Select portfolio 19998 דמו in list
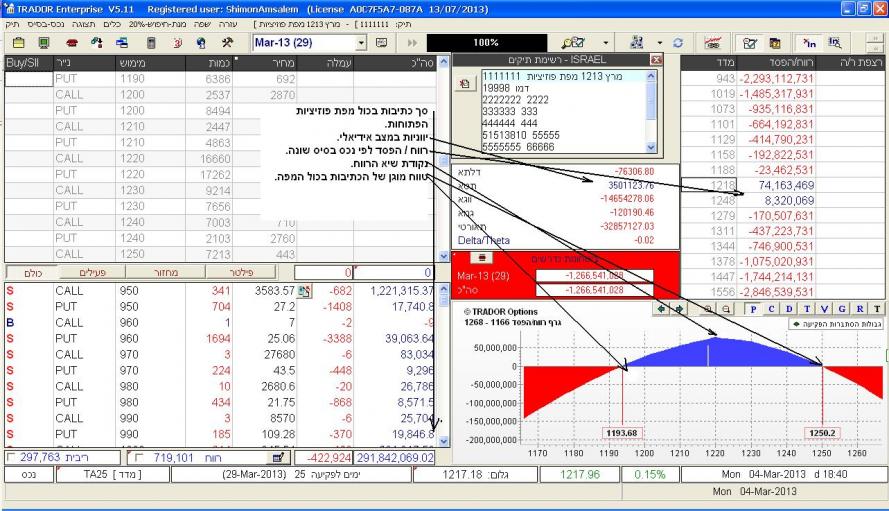 click(564, 88)
